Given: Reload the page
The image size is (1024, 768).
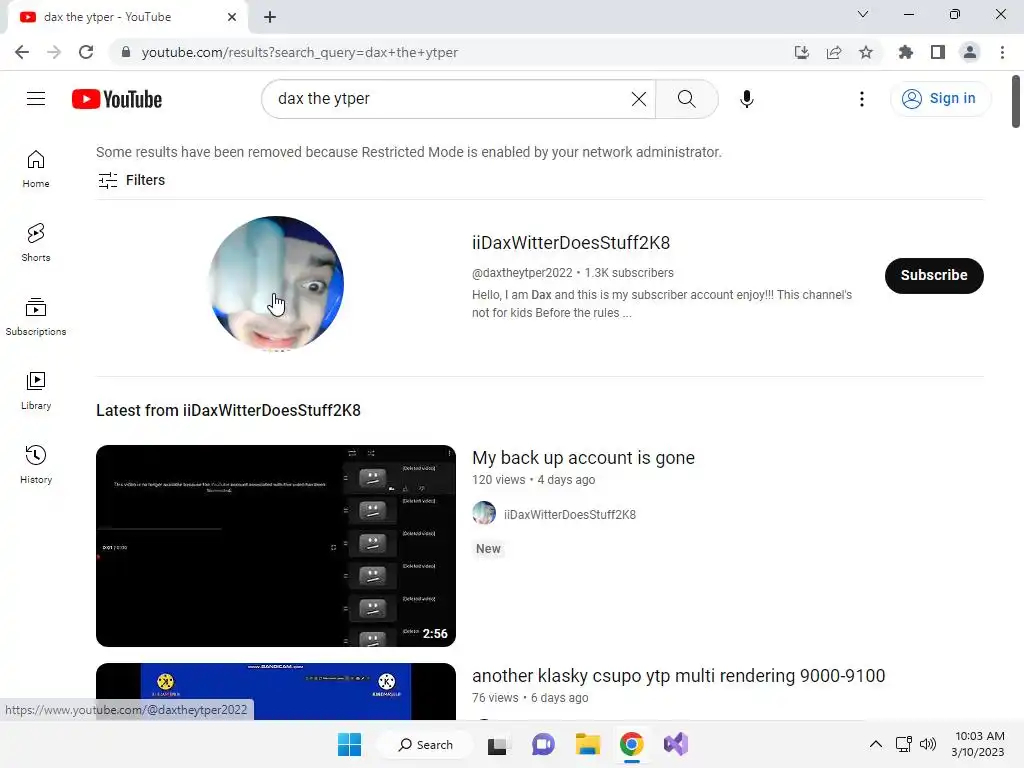Looking at the screenshot, I should click(86, 52).
